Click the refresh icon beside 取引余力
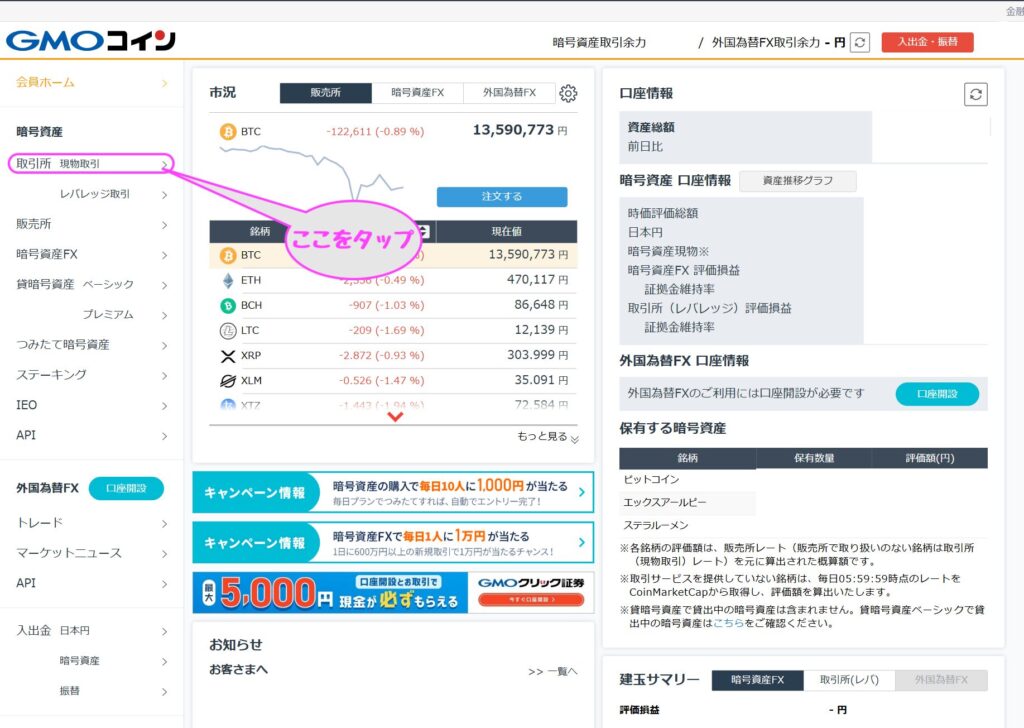Screen dimensions: 1024x728 tap(860, 42)
